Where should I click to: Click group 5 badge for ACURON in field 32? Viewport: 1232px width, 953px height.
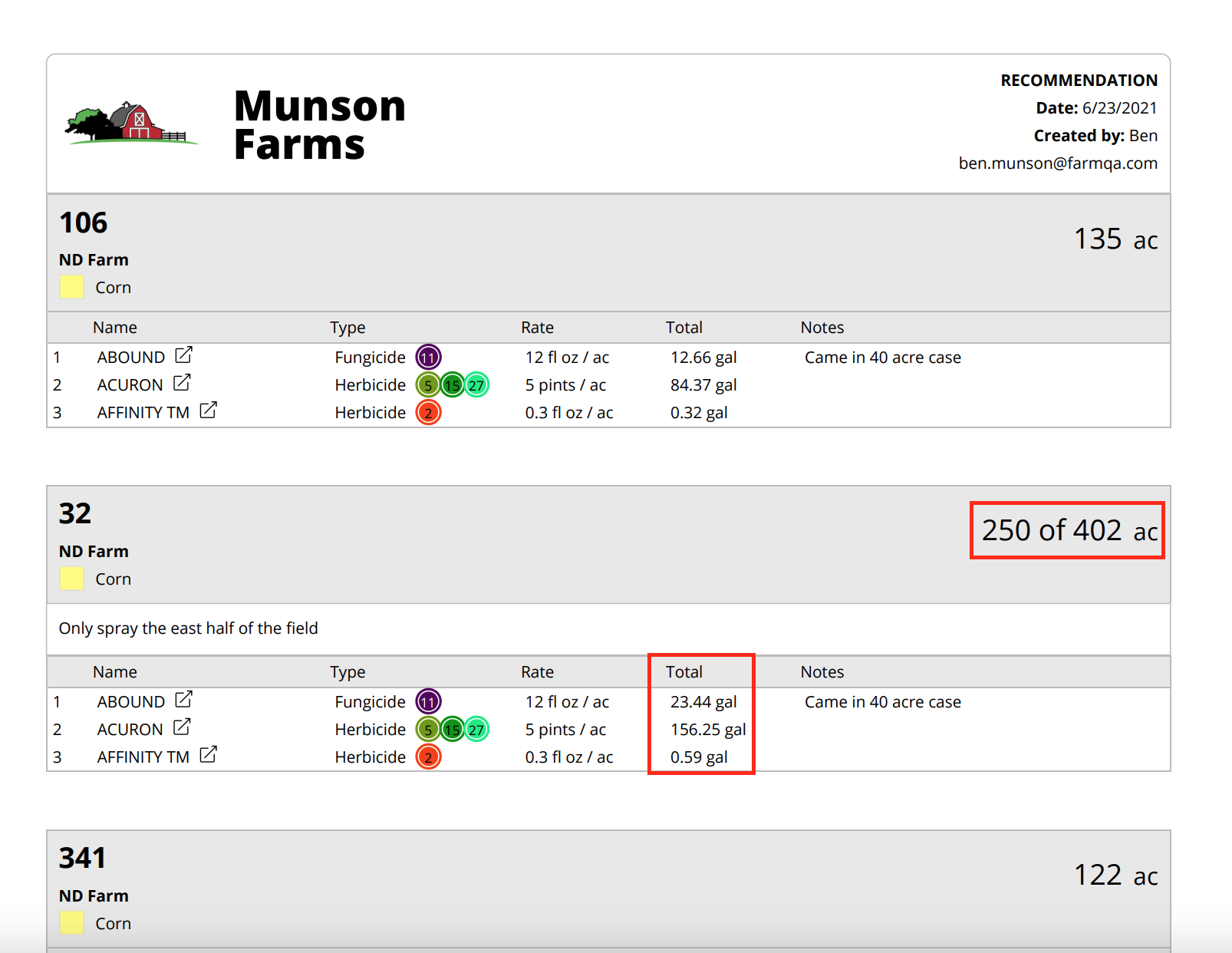(x=428, y=730)
